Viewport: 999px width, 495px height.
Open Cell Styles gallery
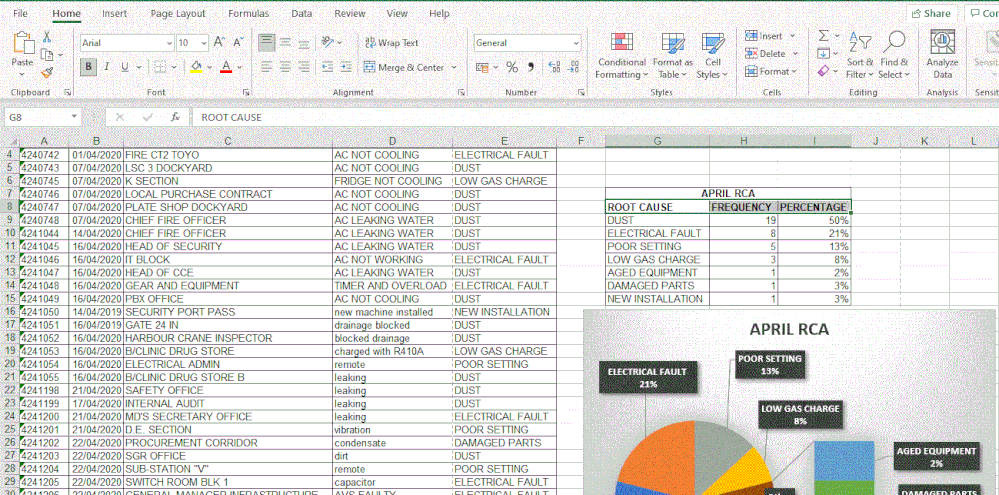[712, 55]
